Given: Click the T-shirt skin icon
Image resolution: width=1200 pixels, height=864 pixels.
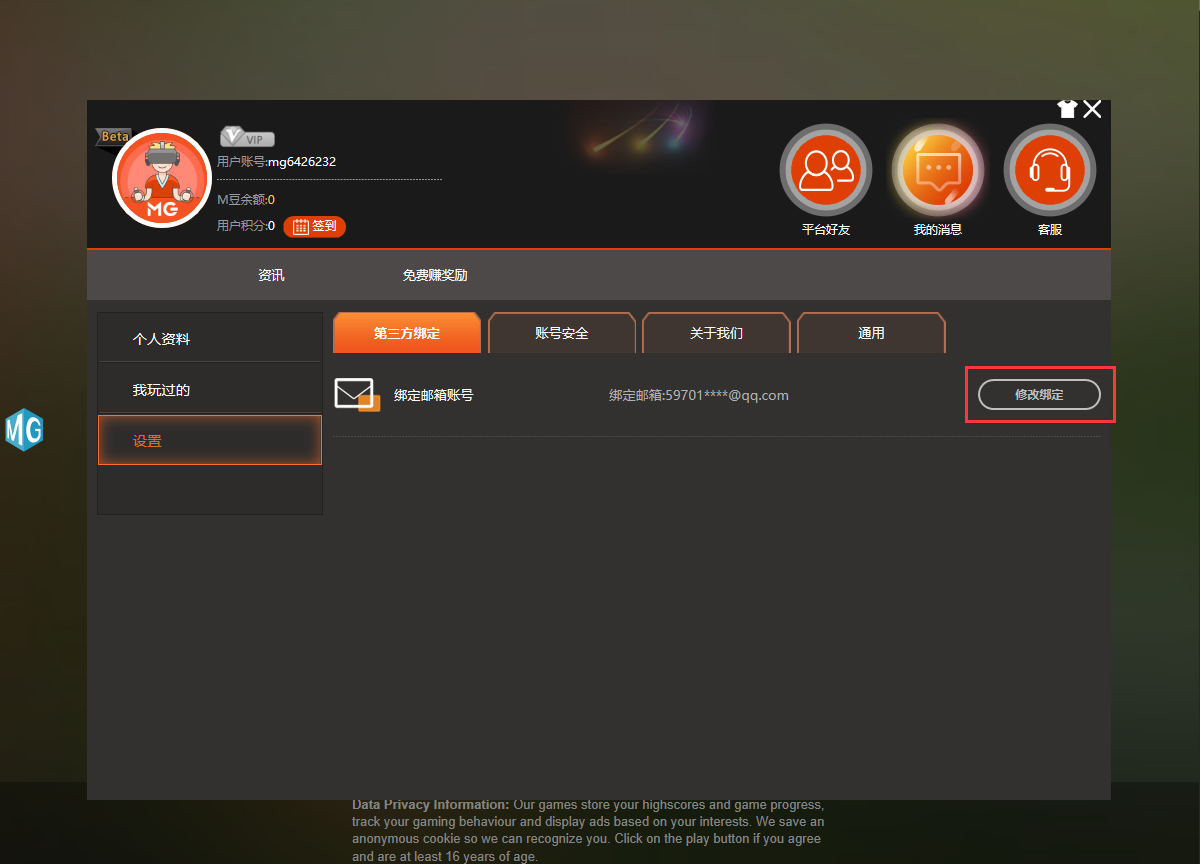Looking at the screenshot, I should 1067,109.
